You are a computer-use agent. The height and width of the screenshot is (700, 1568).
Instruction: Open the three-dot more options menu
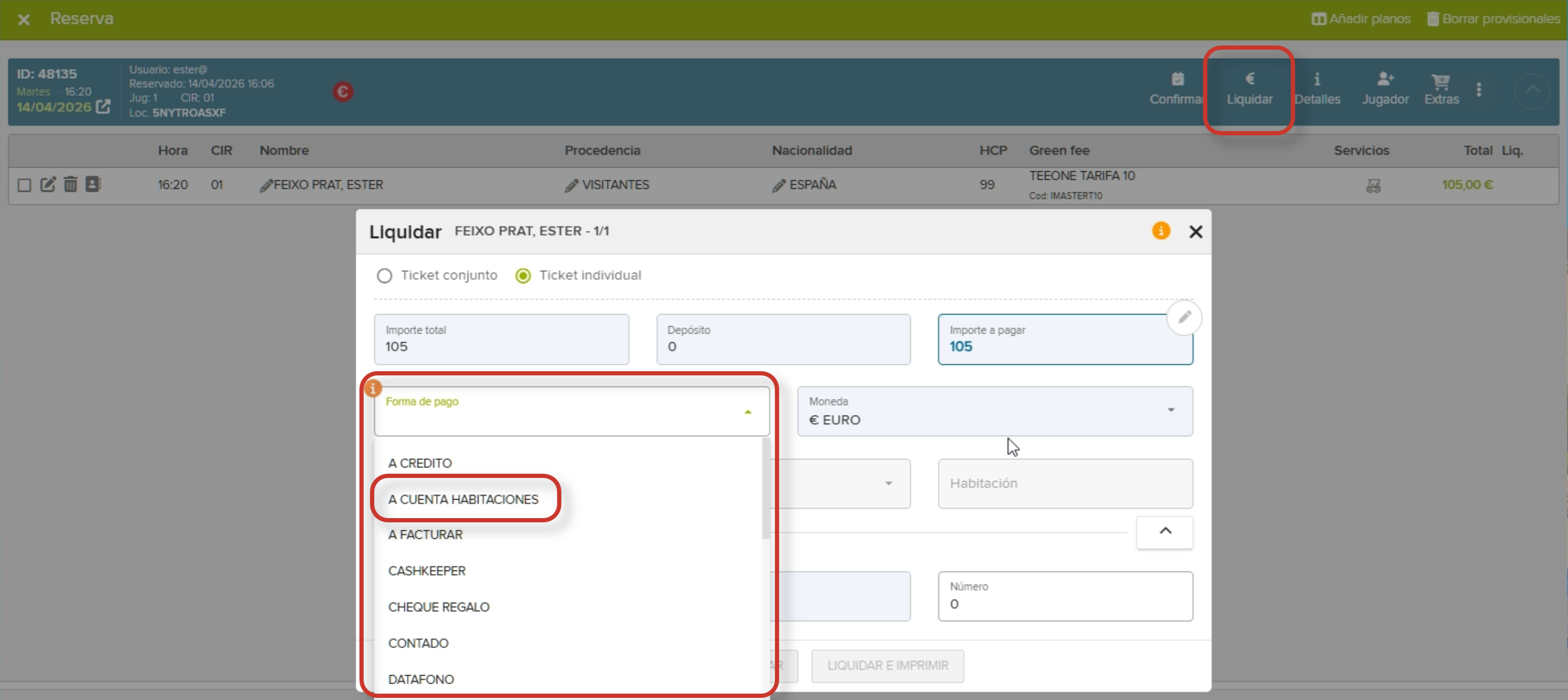pos(1479,89)
